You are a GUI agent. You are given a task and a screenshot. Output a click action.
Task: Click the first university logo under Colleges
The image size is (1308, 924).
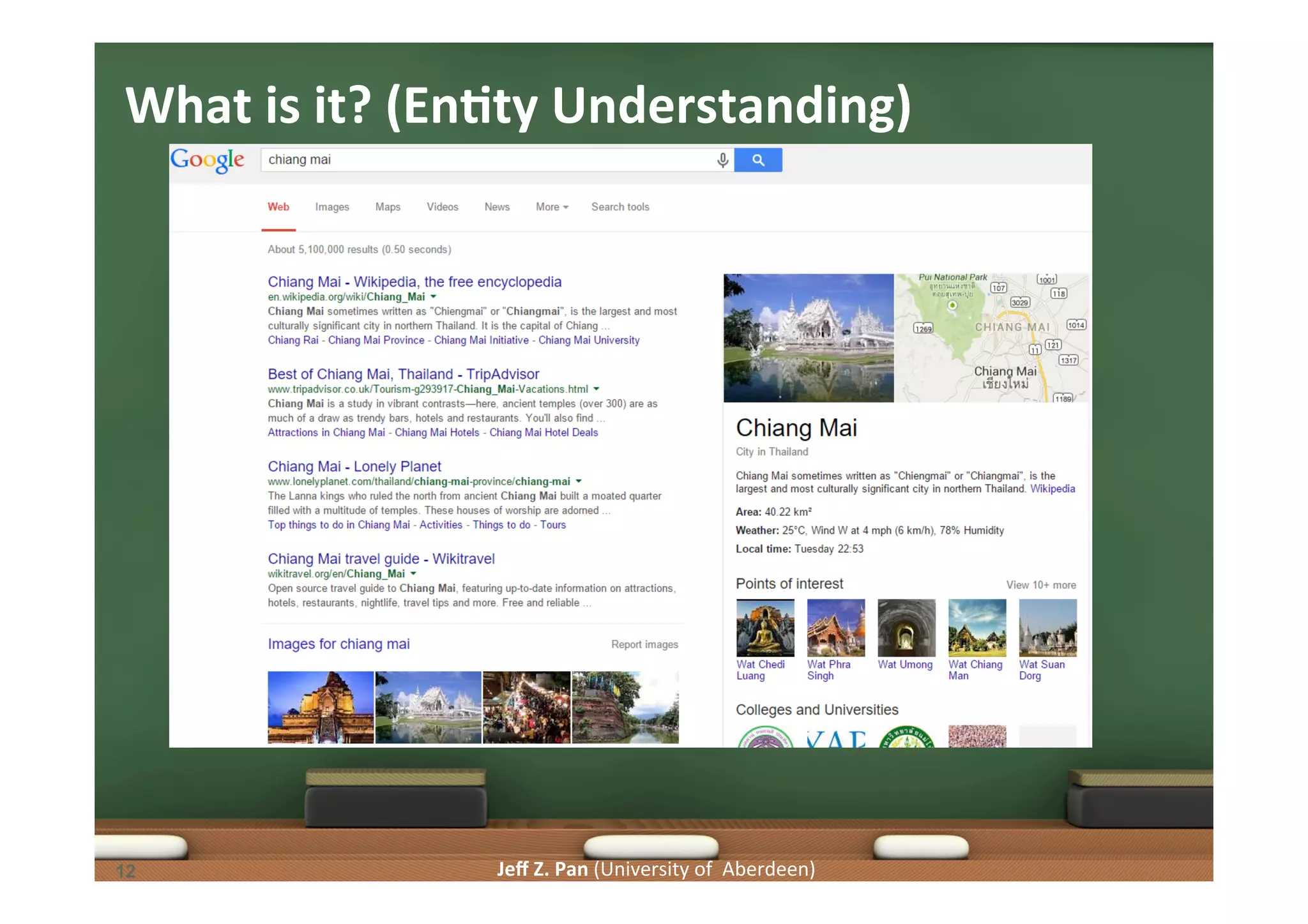(765, 736)
